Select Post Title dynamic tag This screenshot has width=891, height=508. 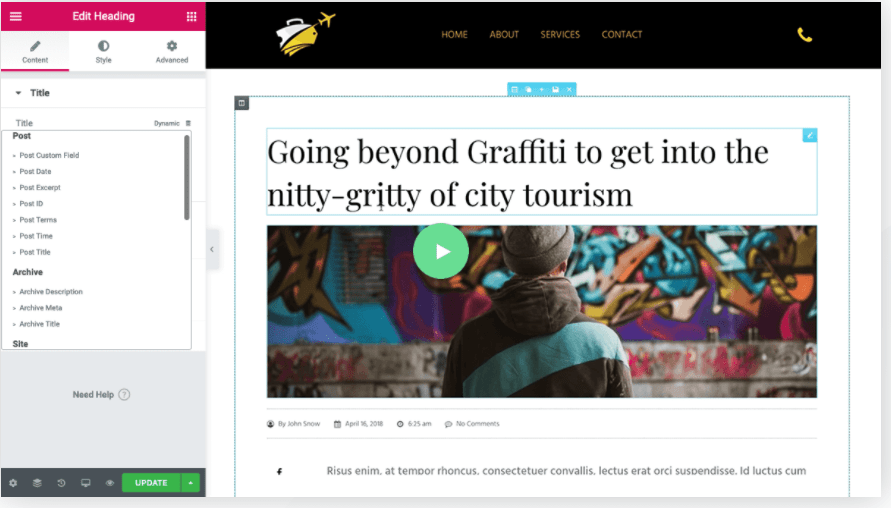(x=35, y=252)
